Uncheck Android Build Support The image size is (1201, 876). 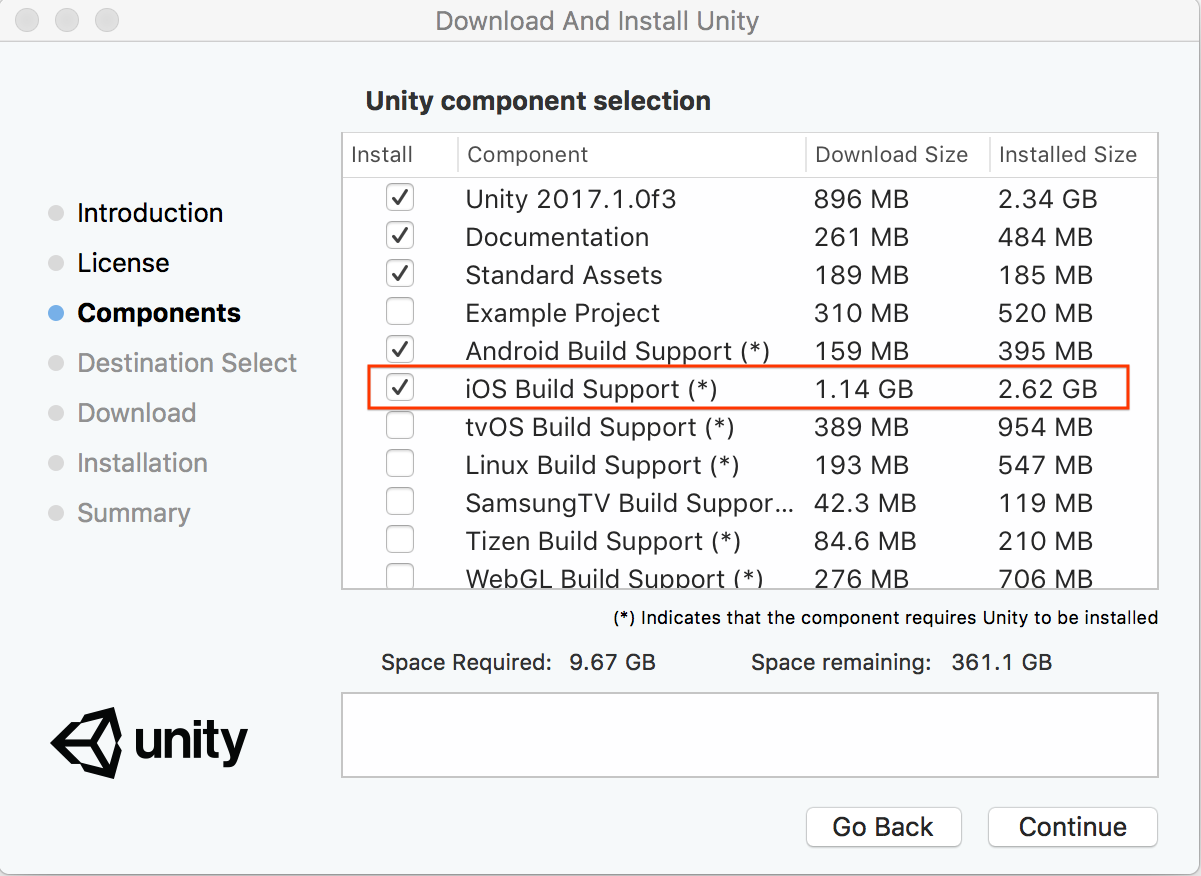point(400,350)
